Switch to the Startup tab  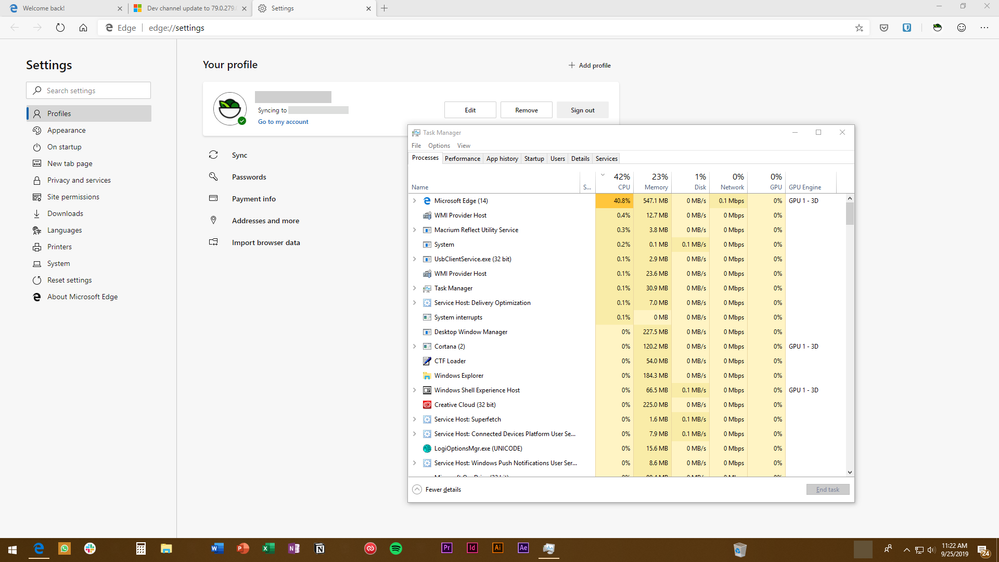[x=534, y=159]
